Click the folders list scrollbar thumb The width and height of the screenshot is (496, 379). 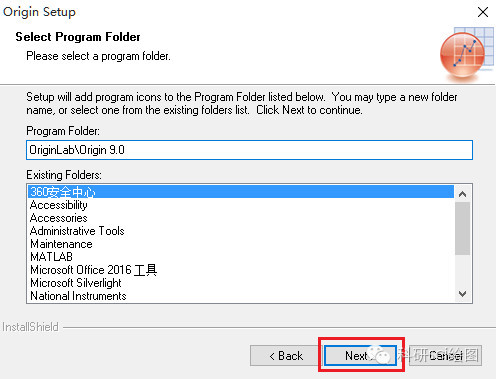(462, 228)
